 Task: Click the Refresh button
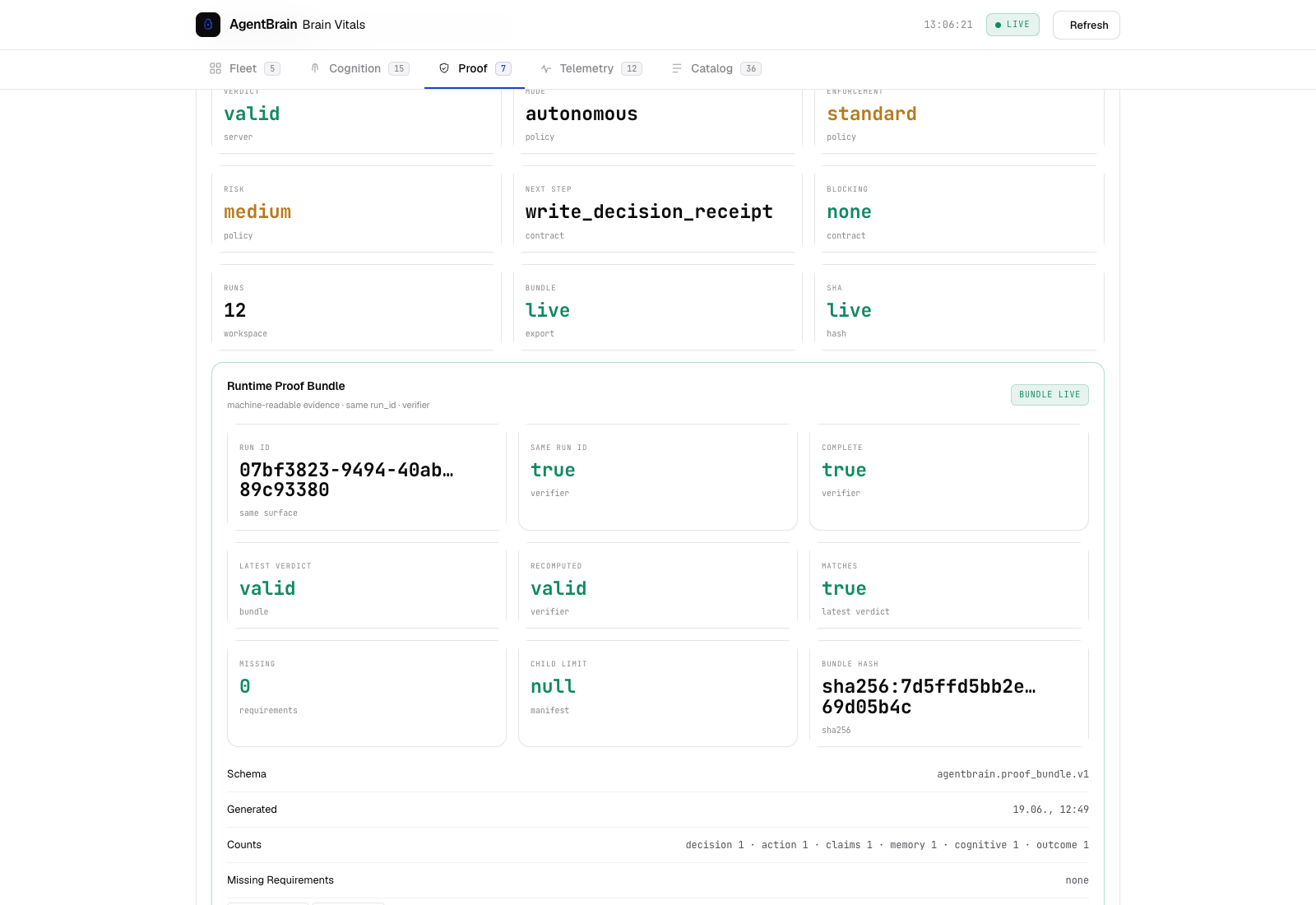tap(1087, 25)
